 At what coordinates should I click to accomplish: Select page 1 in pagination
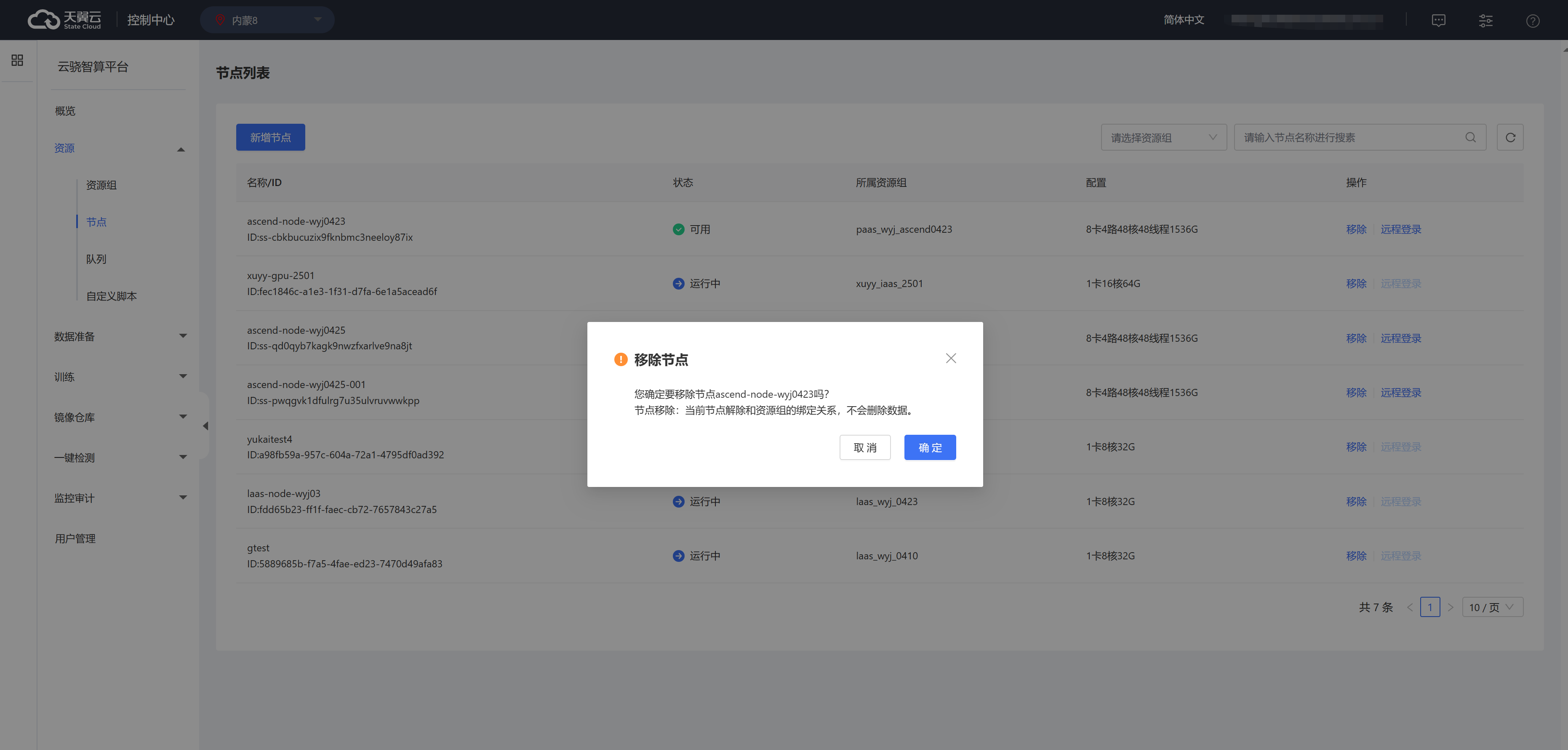pos(1430,607)
